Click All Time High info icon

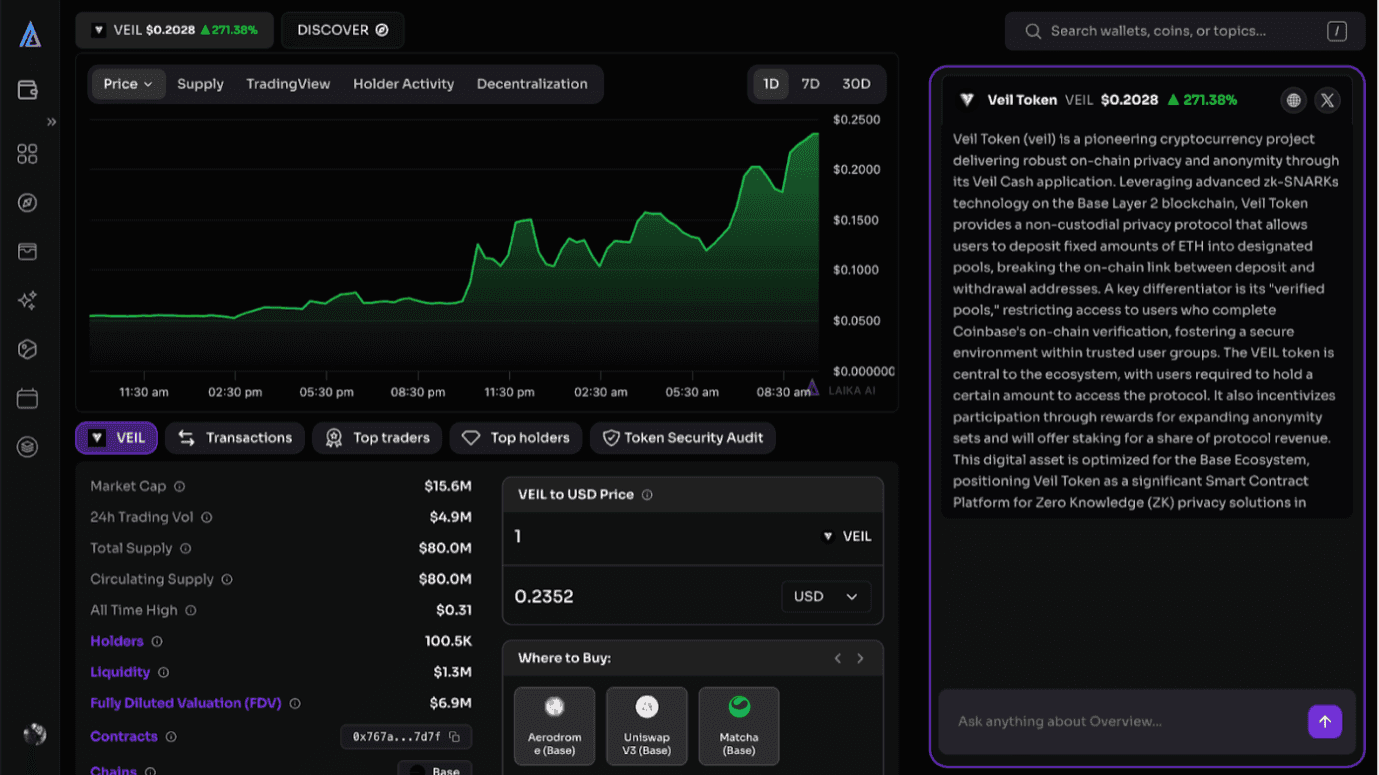191,610
